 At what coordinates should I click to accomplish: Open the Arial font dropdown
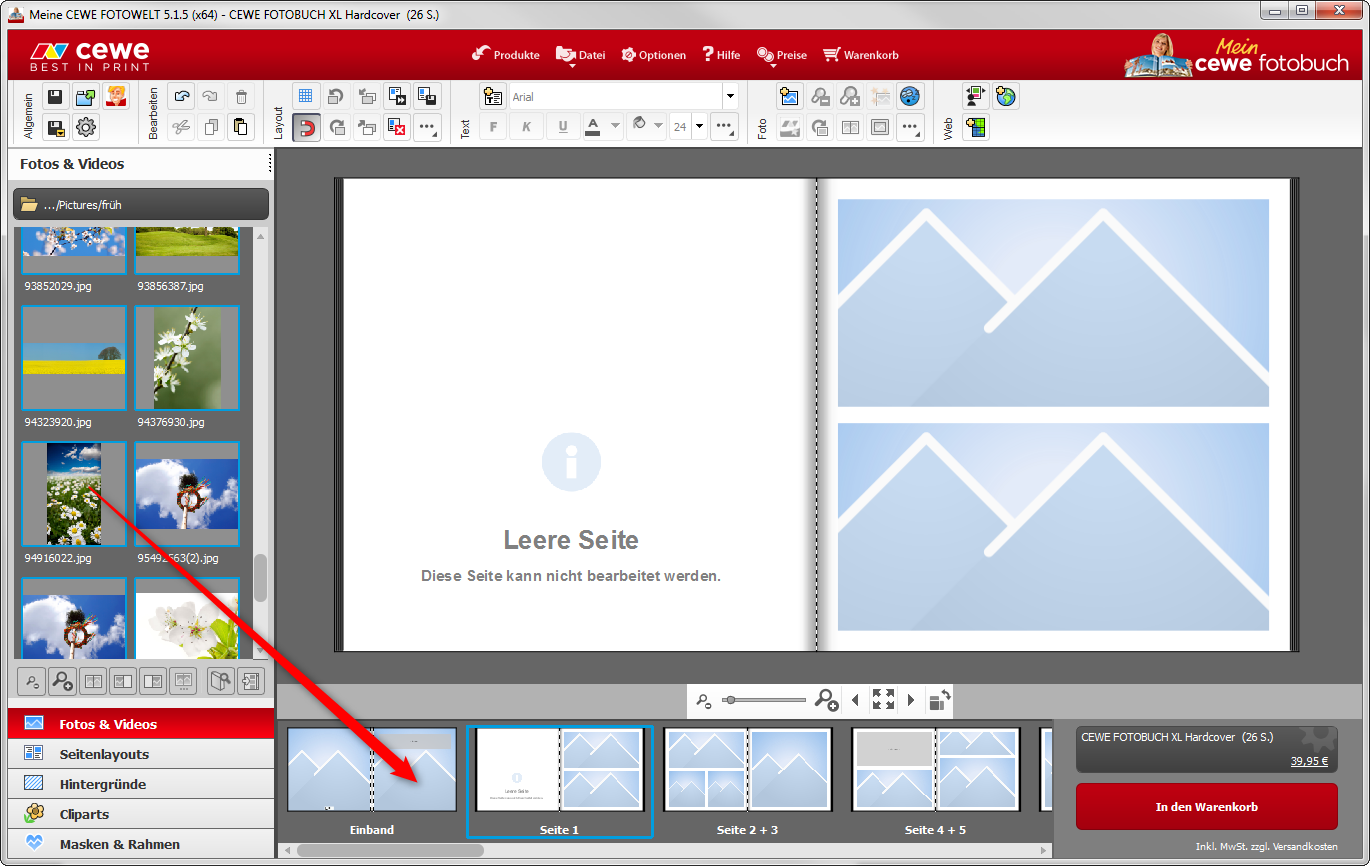tap(730, 97)
